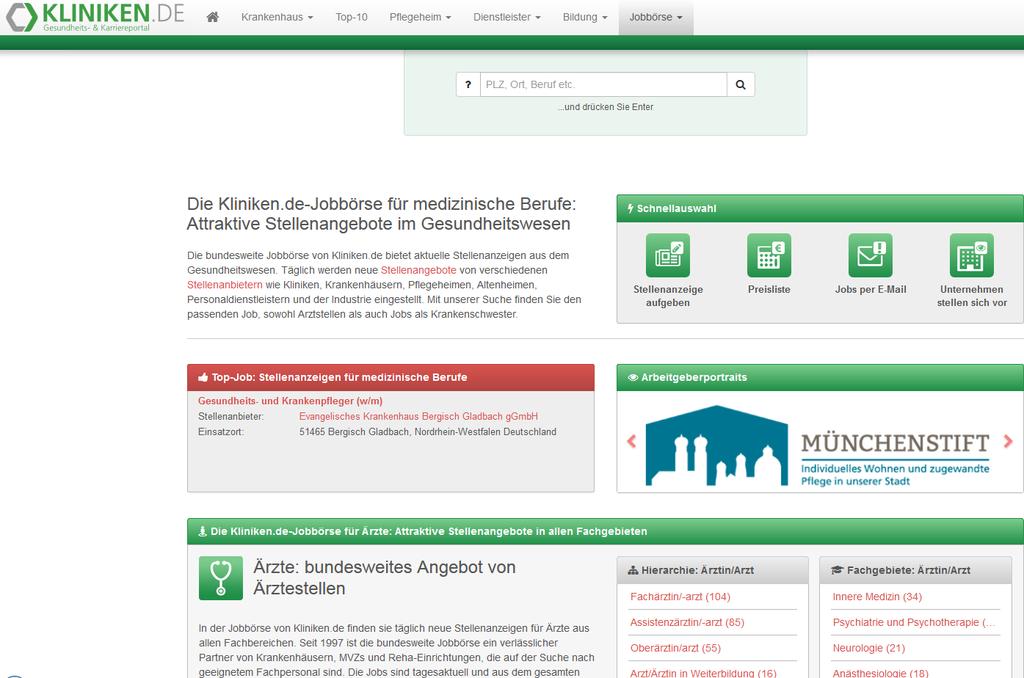Click the green stethoscope icon
1024x678 pixels.
coord(221,578)
